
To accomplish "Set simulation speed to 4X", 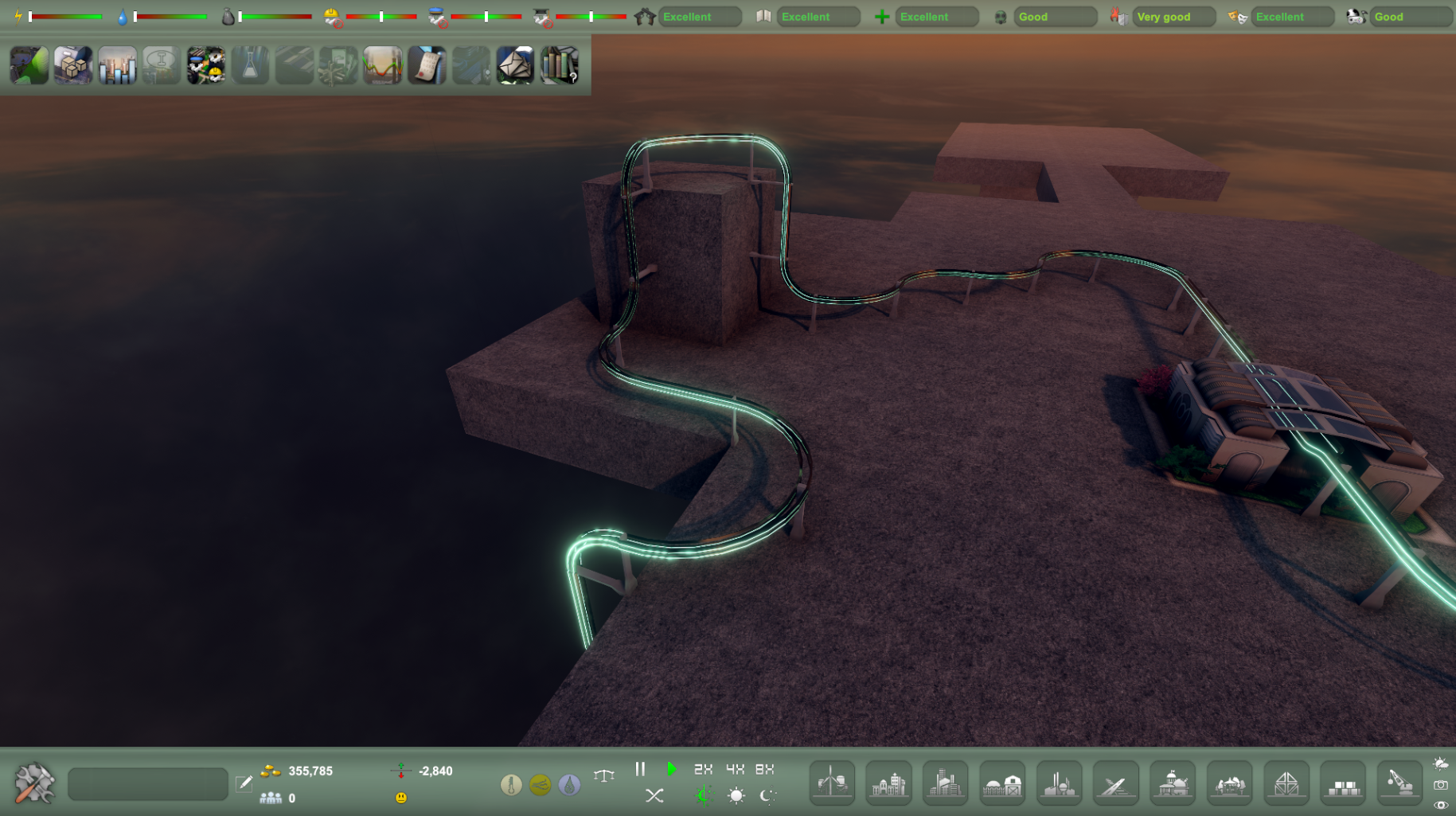I will [735, 769].
